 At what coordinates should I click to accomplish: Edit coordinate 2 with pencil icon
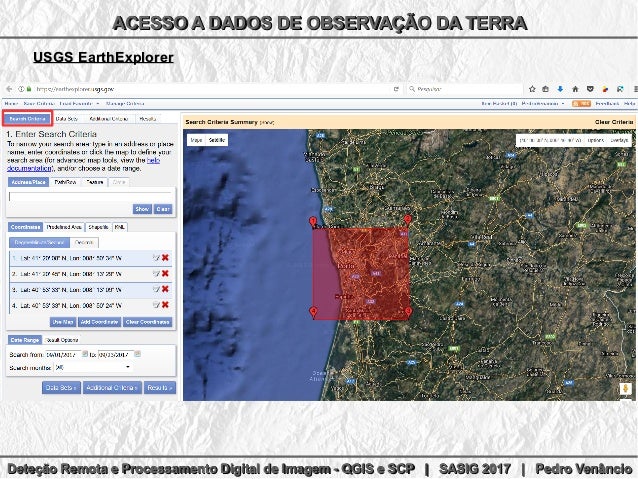(156, 273)
